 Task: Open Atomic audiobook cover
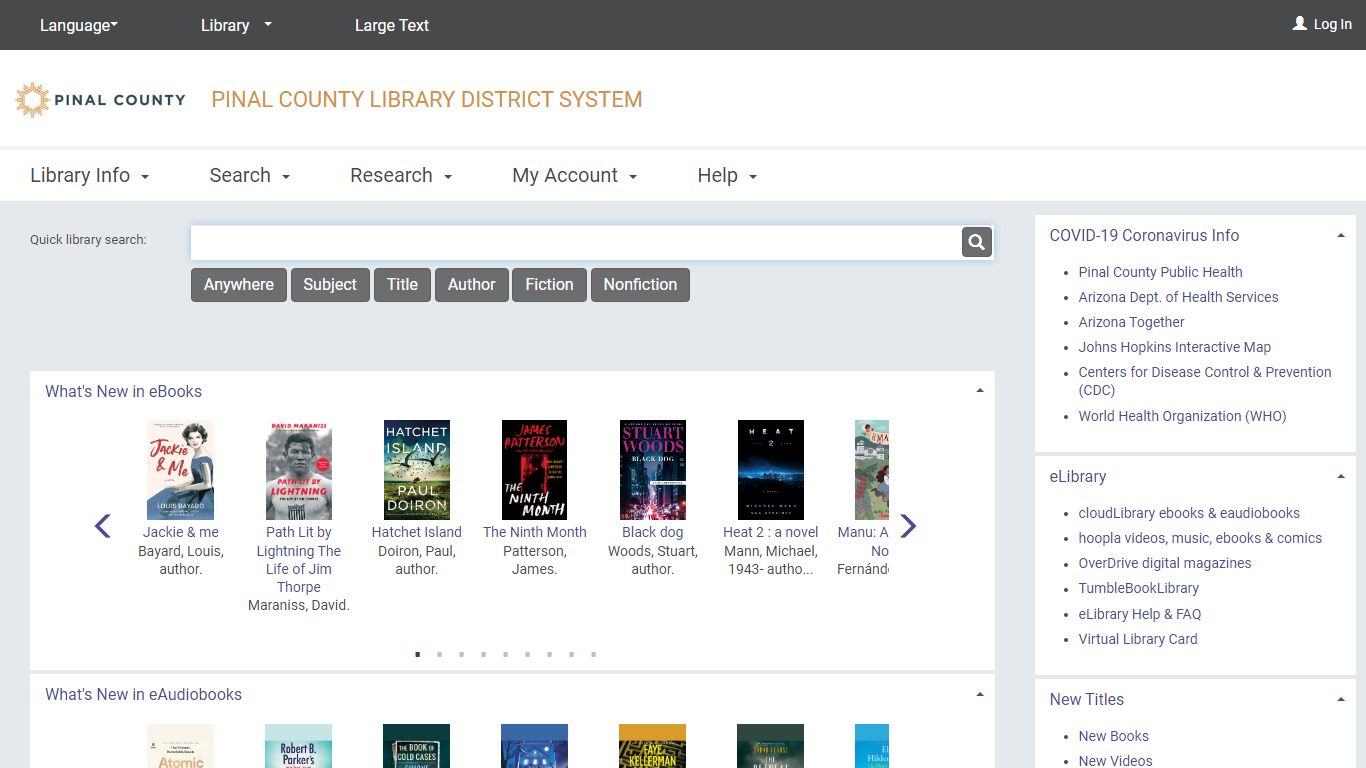(x=180, y=746)
